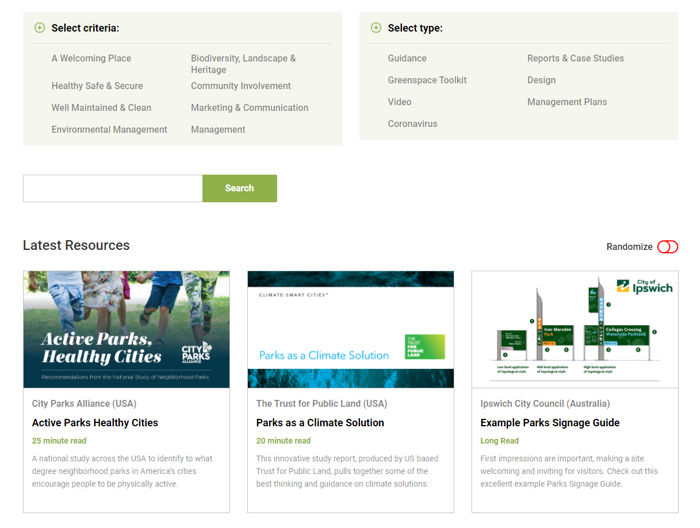Image resolution: width=700 pixels, height=528 pixels.
Task: Click the Select criteria: heading text
Action: click(x=85, y=28)
